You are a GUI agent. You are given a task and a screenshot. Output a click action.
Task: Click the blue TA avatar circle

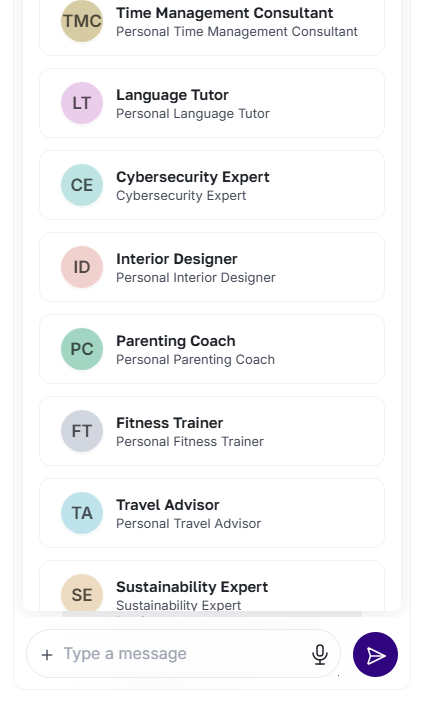(x=82, y=513)
